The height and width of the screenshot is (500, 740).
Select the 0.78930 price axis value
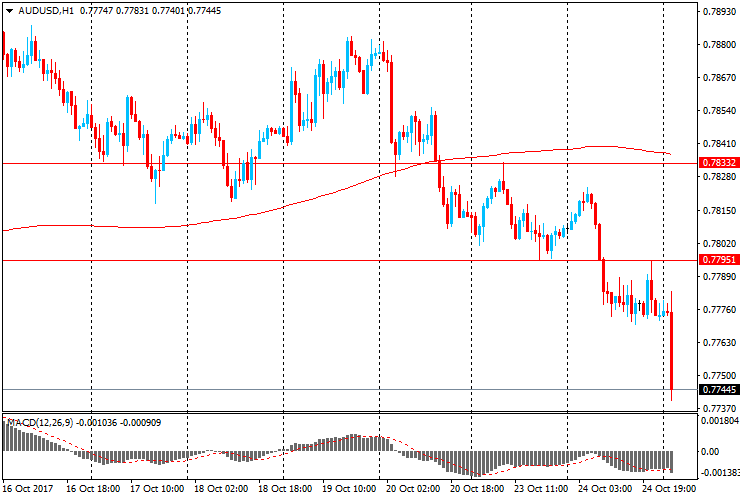click(x=719, y=11)
